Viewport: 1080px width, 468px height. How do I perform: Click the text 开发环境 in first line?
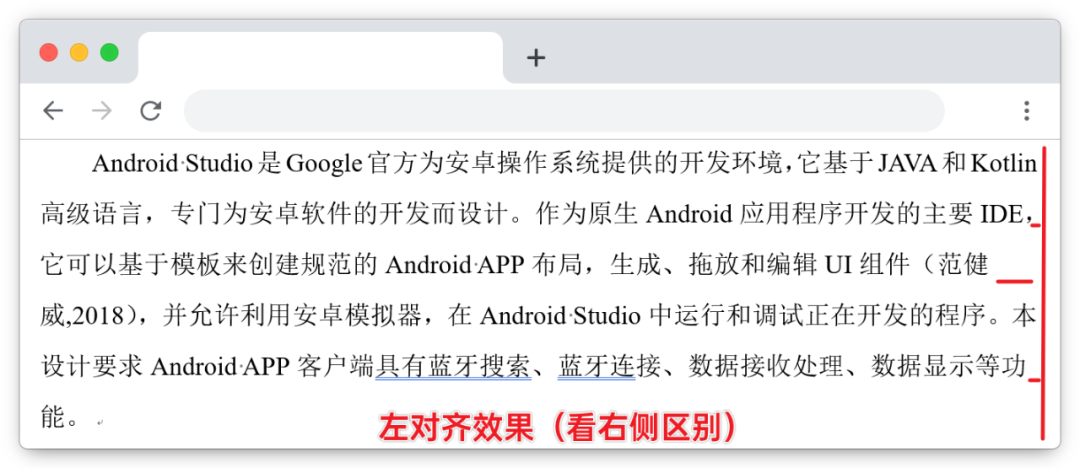[732, 164]
